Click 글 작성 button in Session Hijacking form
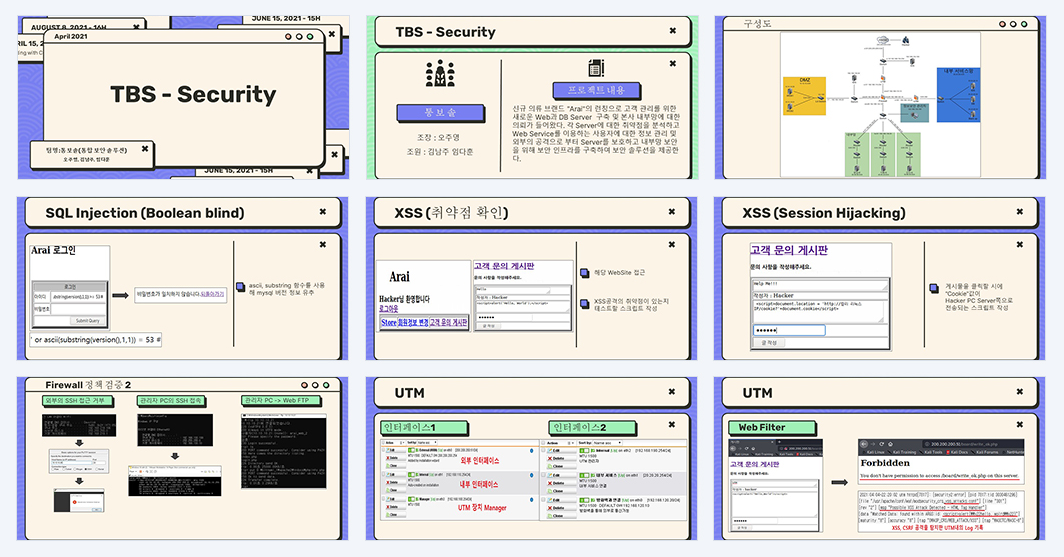Viewport: 1064px width, 557px height. coord(769,343)
